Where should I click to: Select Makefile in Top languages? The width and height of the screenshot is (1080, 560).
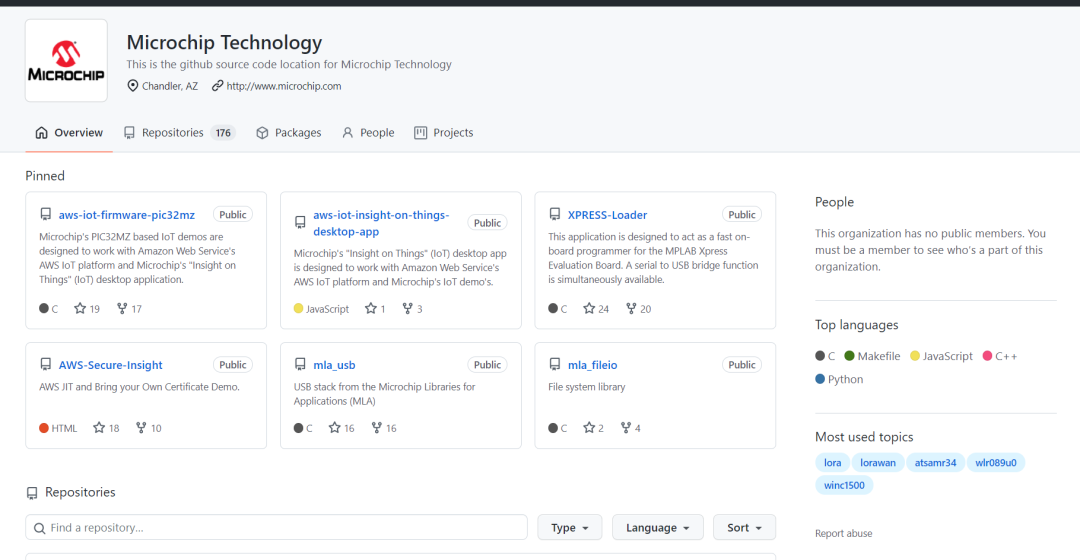click(x=872, y=356)
